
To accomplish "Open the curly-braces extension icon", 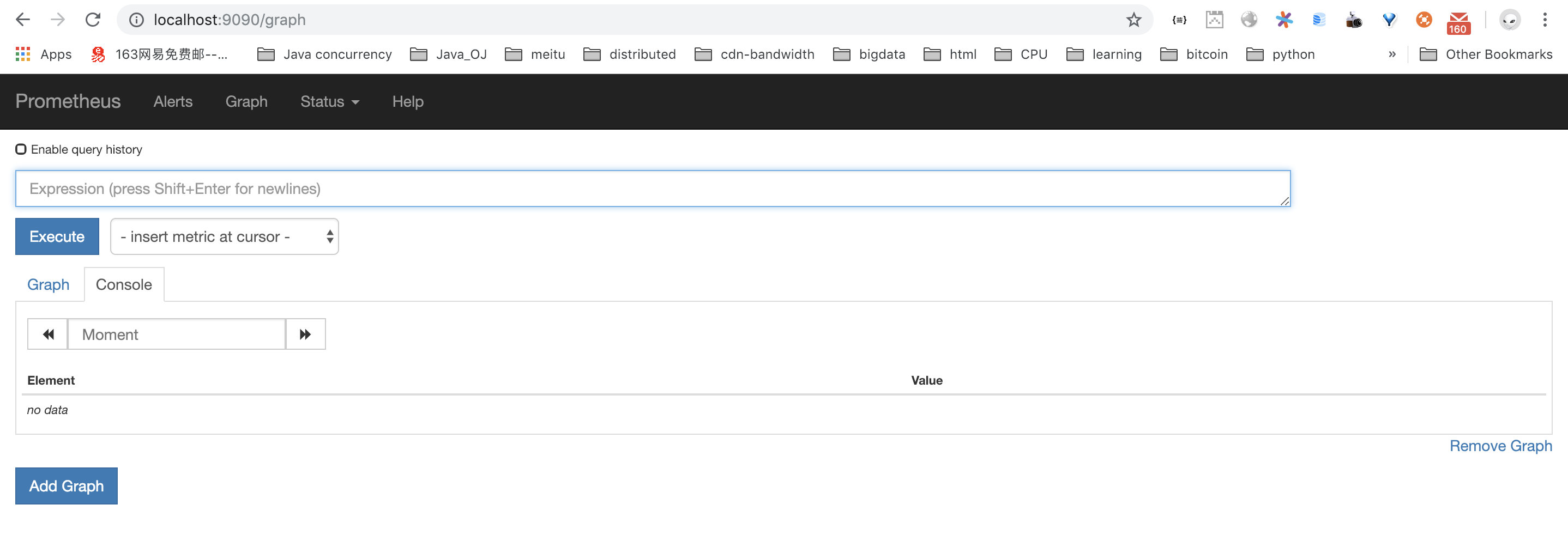I will pyautogui.click(x=1179, y=20).
